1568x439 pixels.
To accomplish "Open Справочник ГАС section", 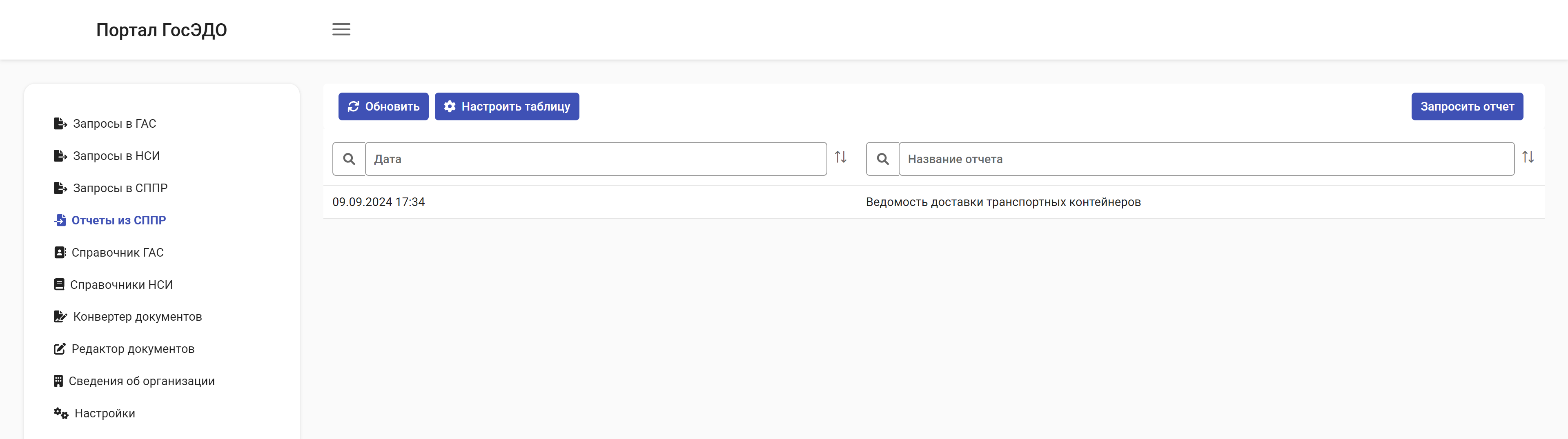I will 118,252.
